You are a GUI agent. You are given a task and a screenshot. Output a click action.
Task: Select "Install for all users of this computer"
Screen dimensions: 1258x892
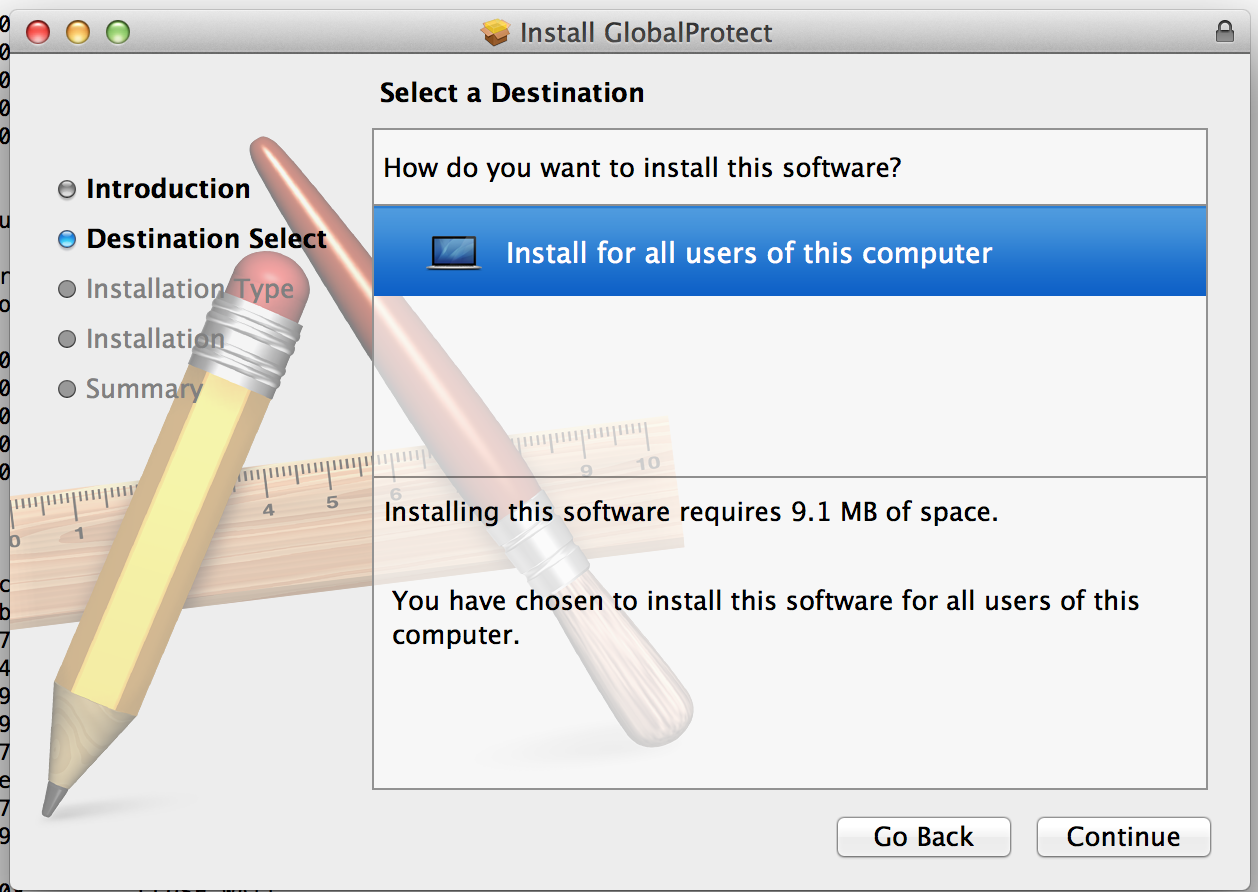748,253
